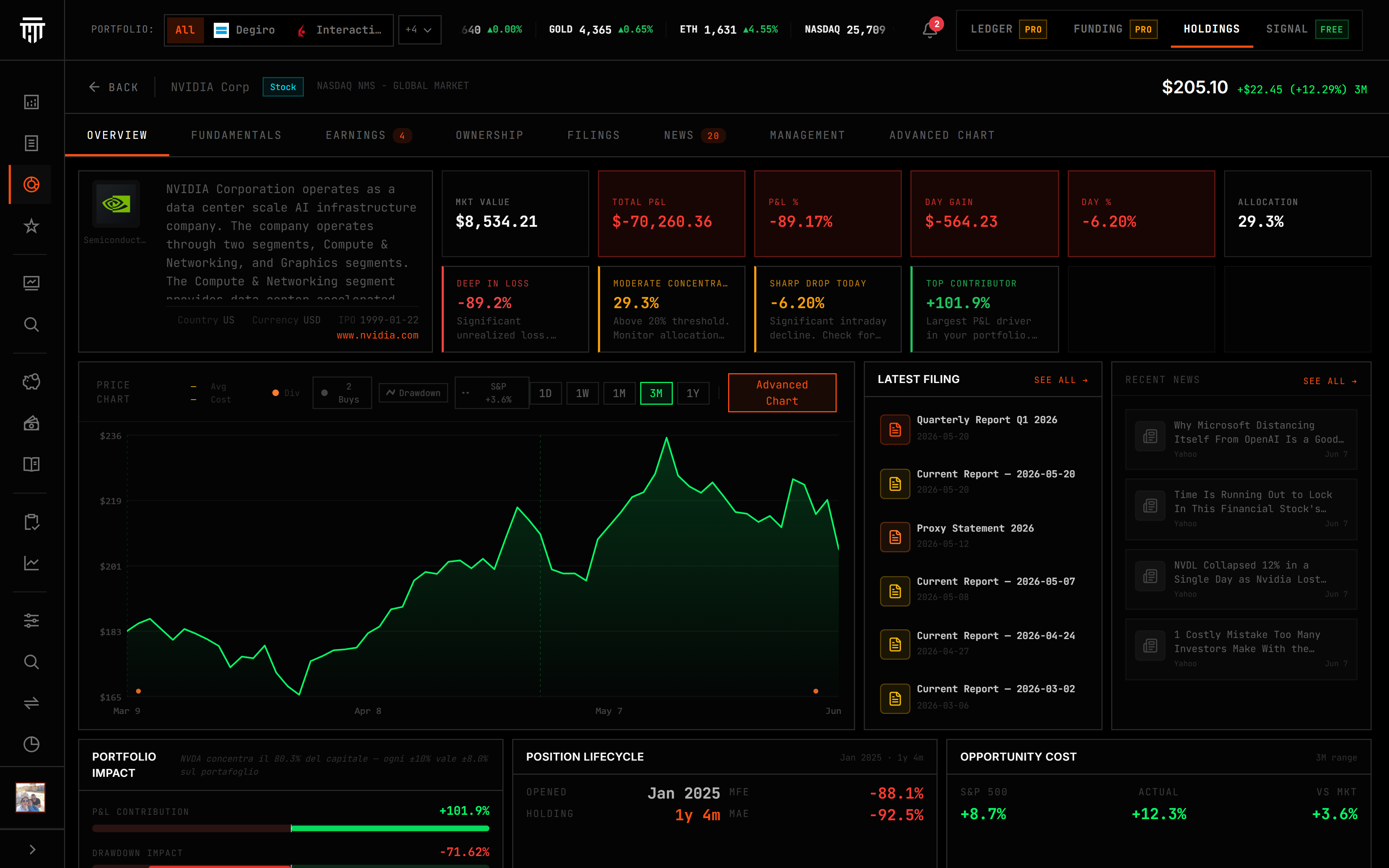This screenshot has height=868, width=1389.
Task: Click the app logo in top-left corner
Action: coord(32,29)
